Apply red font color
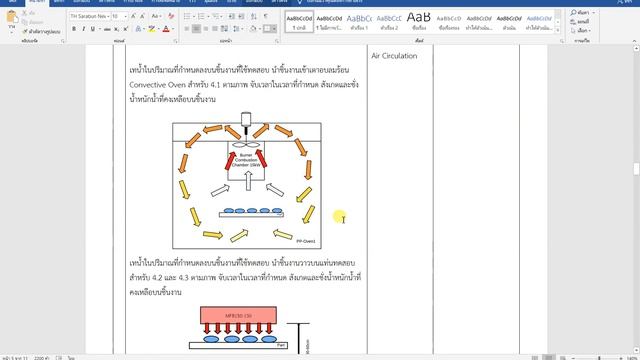 click(166, 29)
